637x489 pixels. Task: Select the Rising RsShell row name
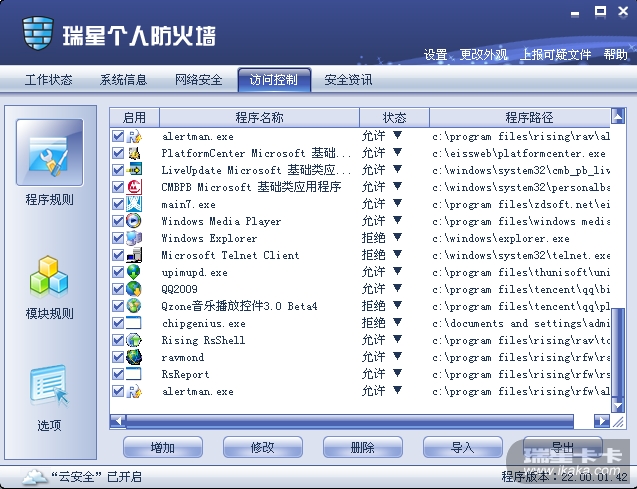point(203,340)
